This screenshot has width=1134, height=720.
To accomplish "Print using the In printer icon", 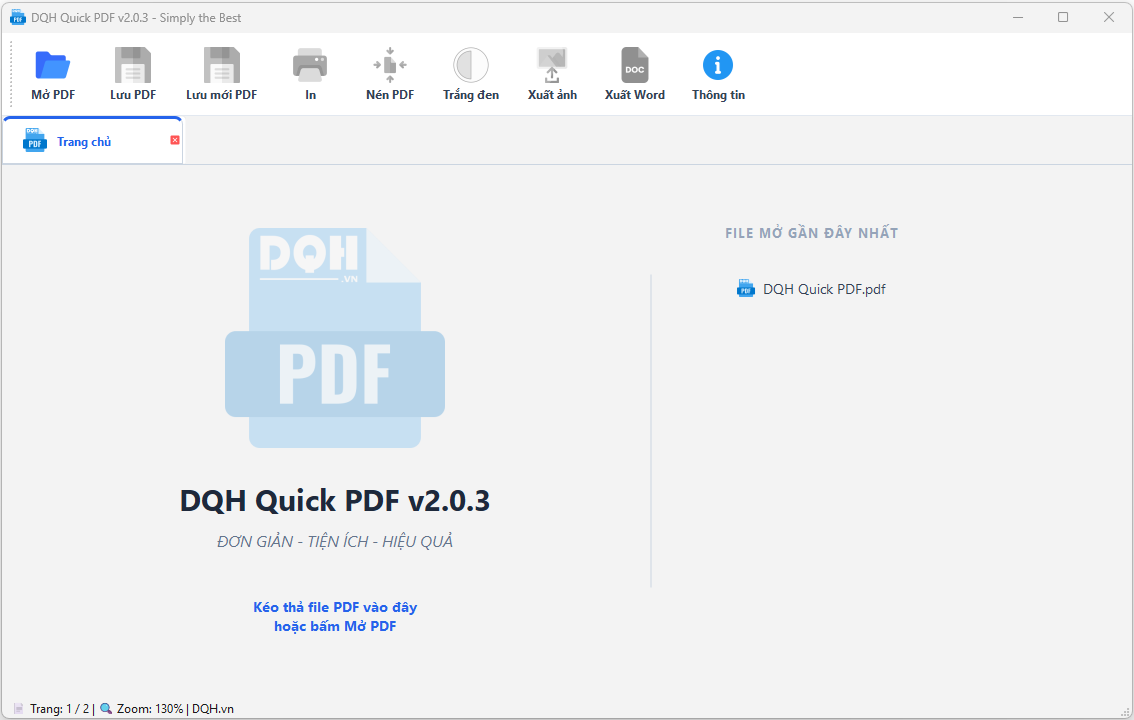I will pyautogui.click(x=310, y=66).
